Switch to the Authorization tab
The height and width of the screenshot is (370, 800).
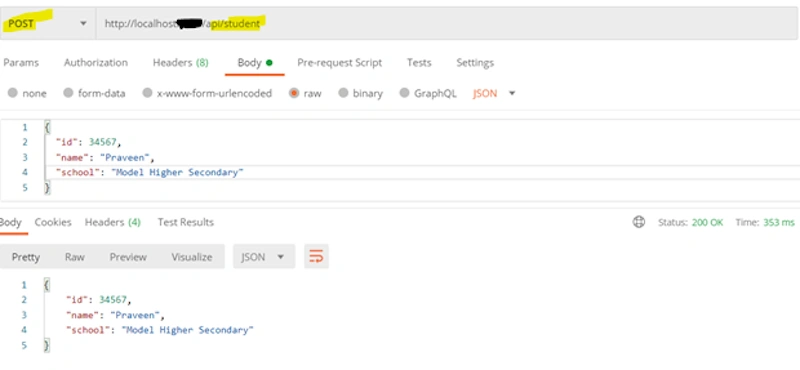coord(96,63)
